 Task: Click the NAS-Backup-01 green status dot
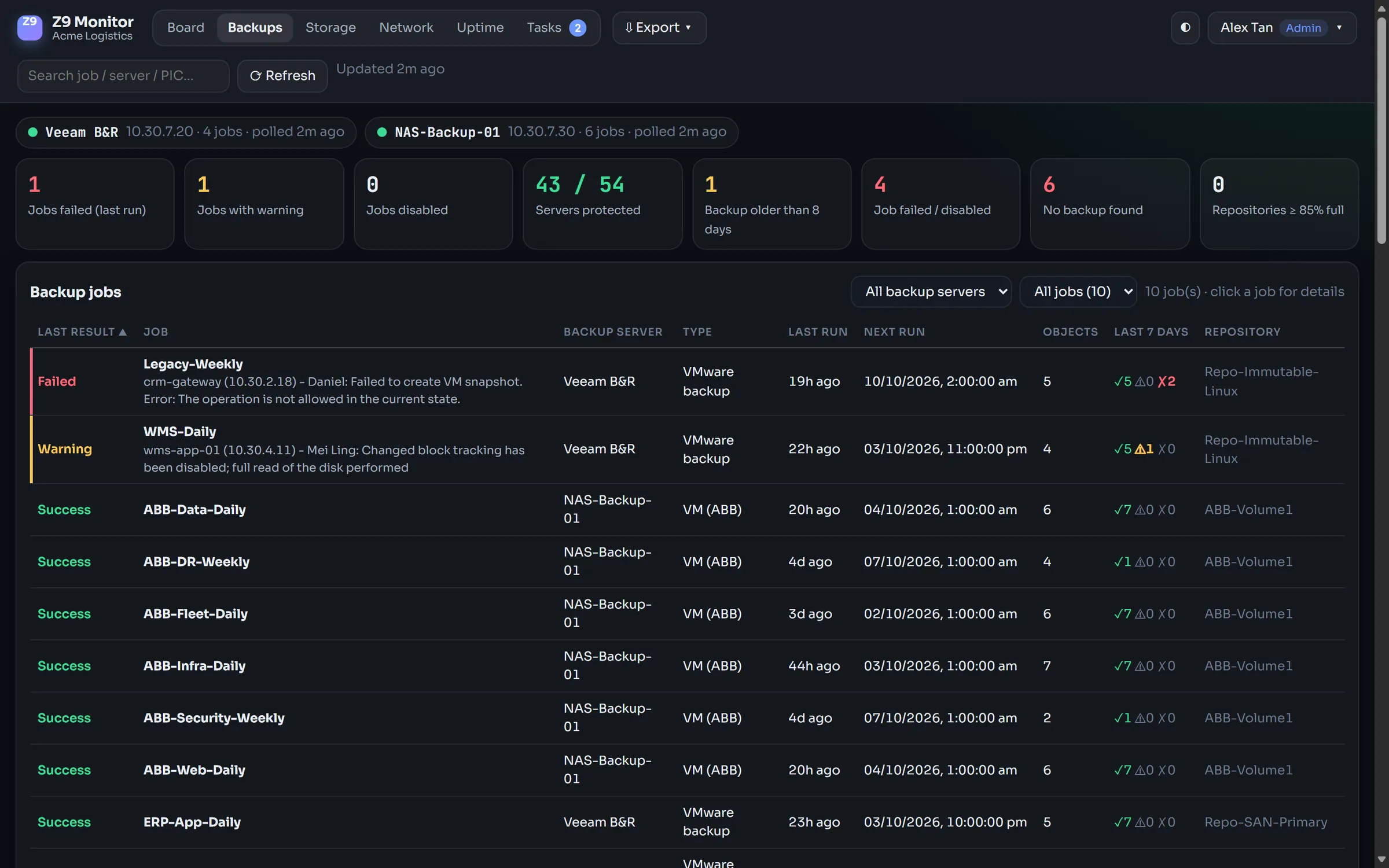coord(382,132)
